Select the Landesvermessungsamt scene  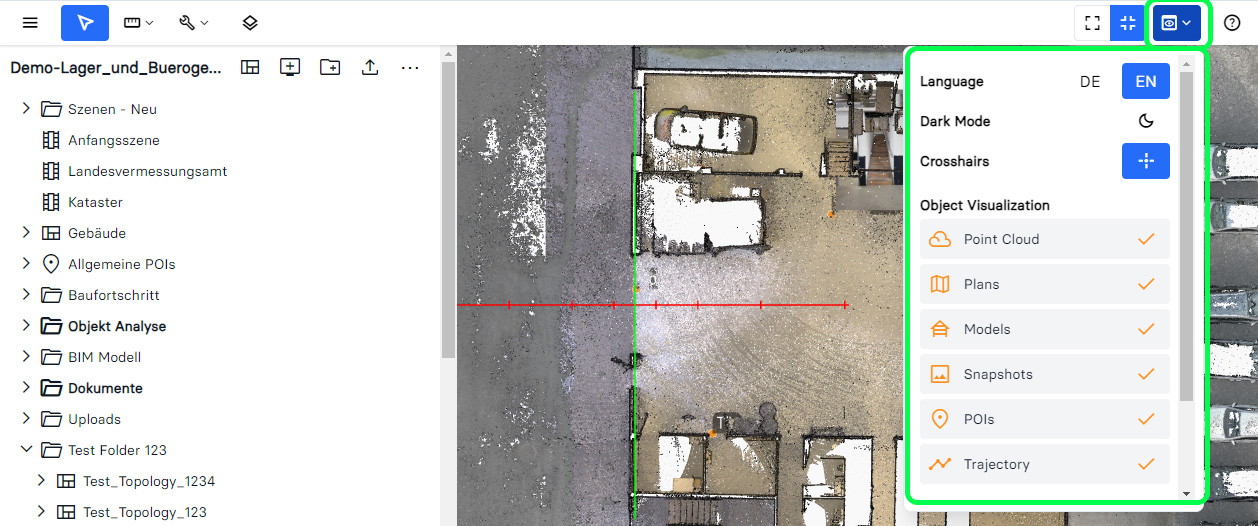(x=147, y=171)
